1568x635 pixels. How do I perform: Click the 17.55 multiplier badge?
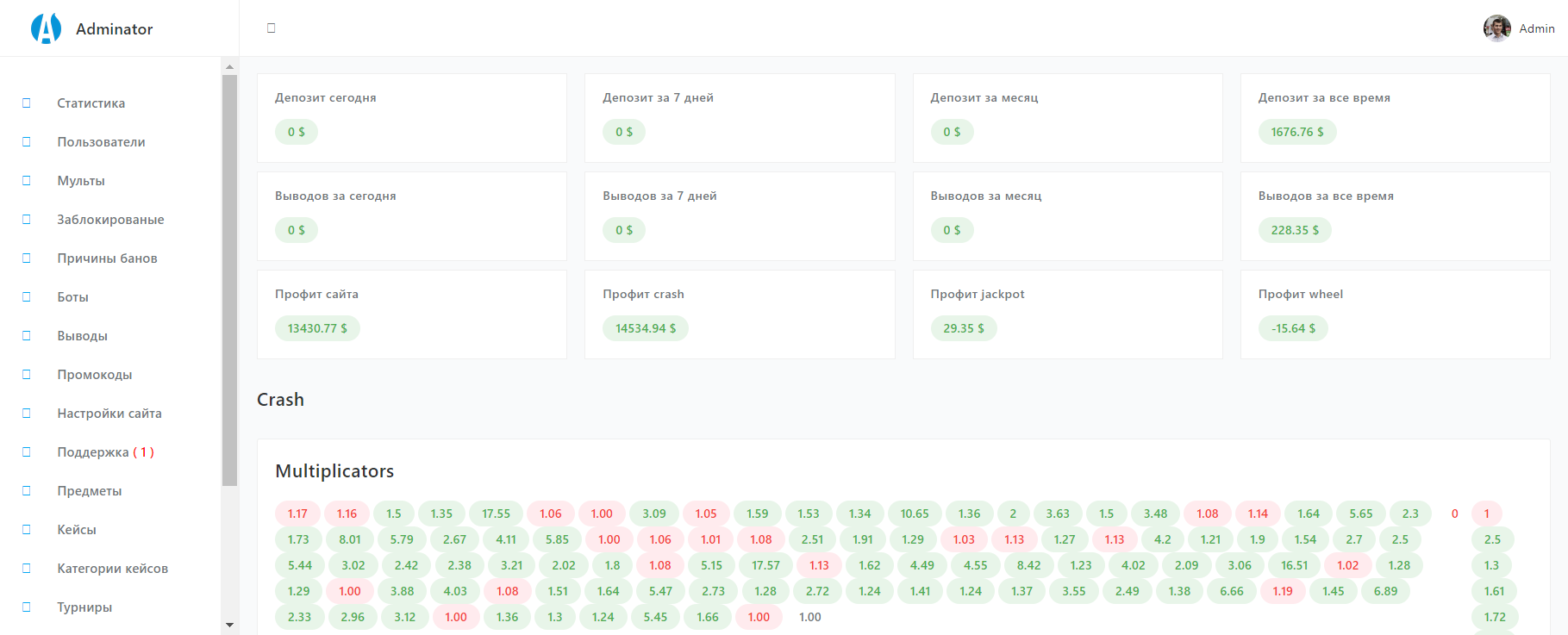click(496, 514)
